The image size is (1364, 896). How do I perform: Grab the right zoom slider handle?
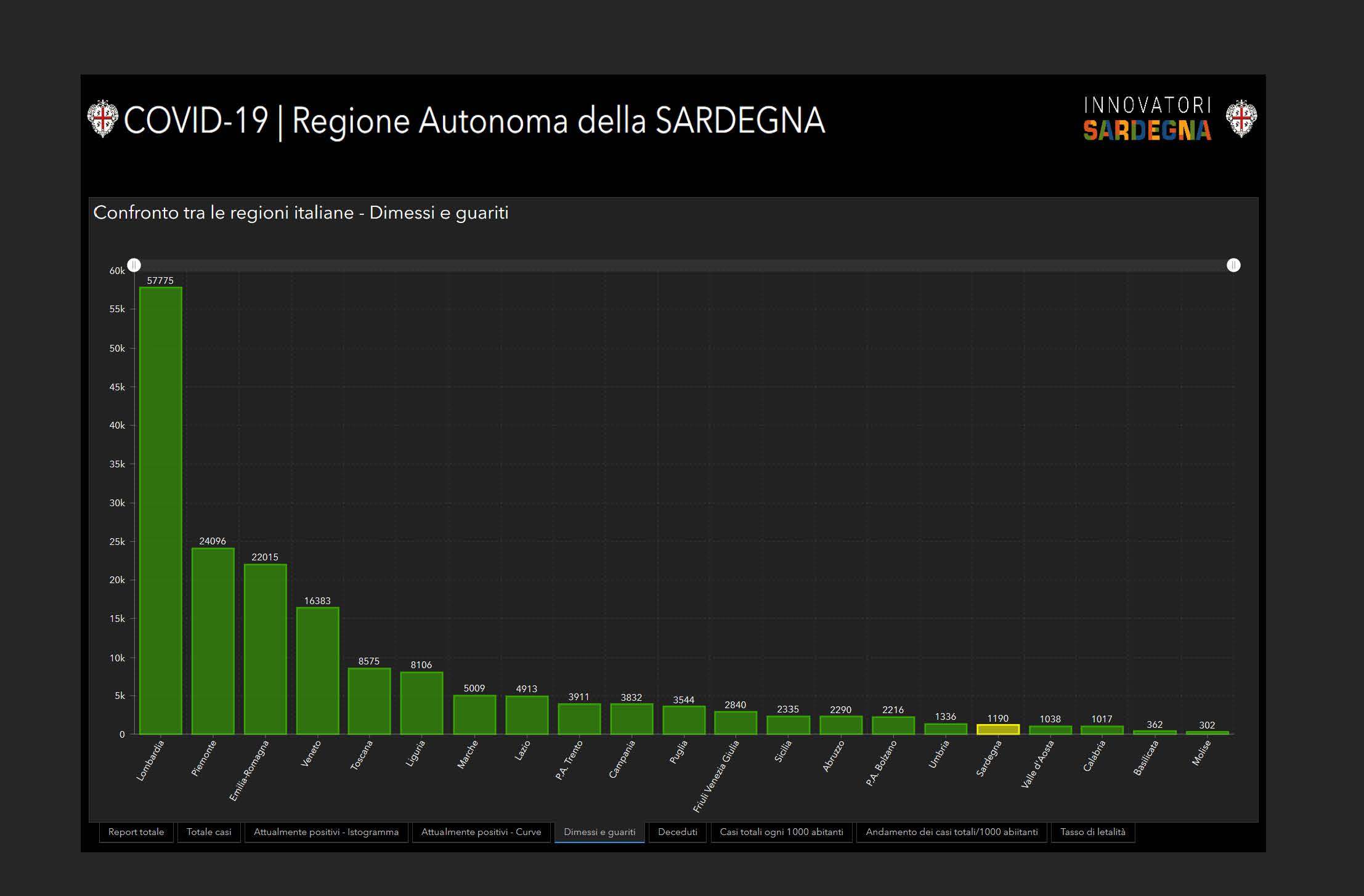(x=1233, y=265)
